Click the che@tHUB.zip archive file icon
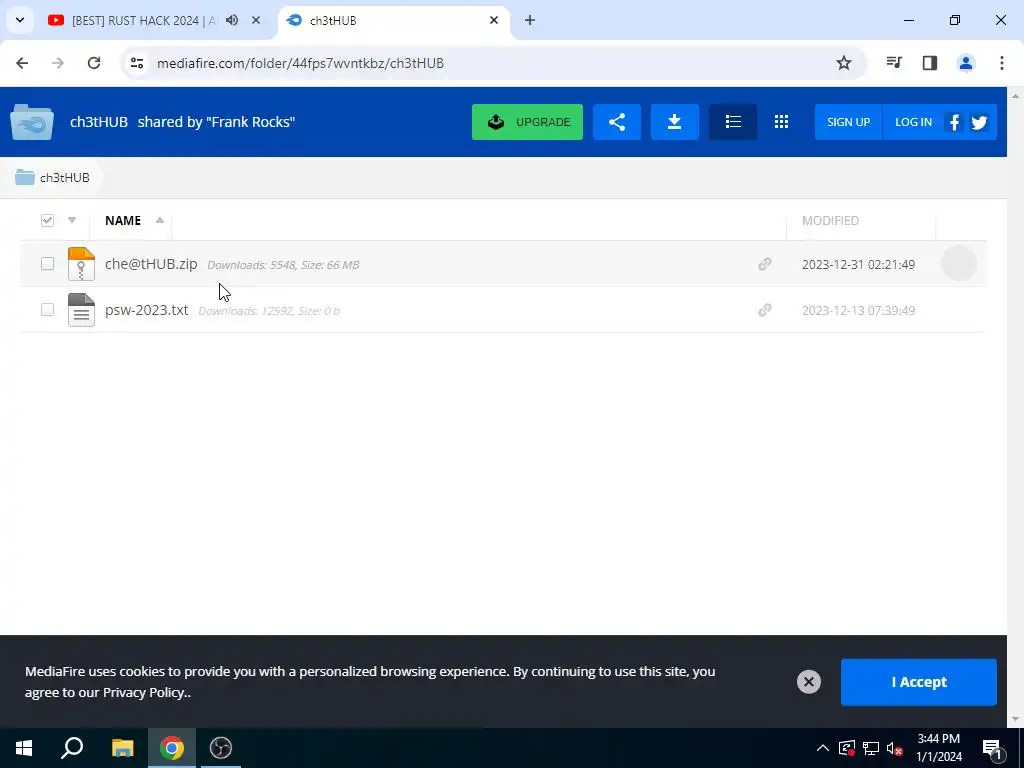 pyautogui.click(x=81, y=264)
